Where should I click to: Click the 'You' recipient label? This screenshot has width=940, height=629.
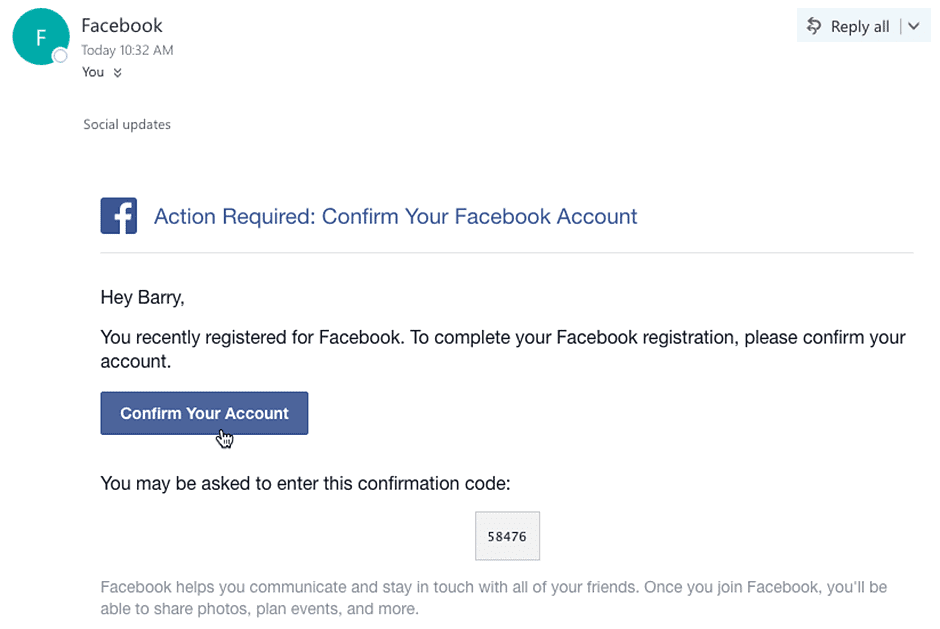(93, 72)
